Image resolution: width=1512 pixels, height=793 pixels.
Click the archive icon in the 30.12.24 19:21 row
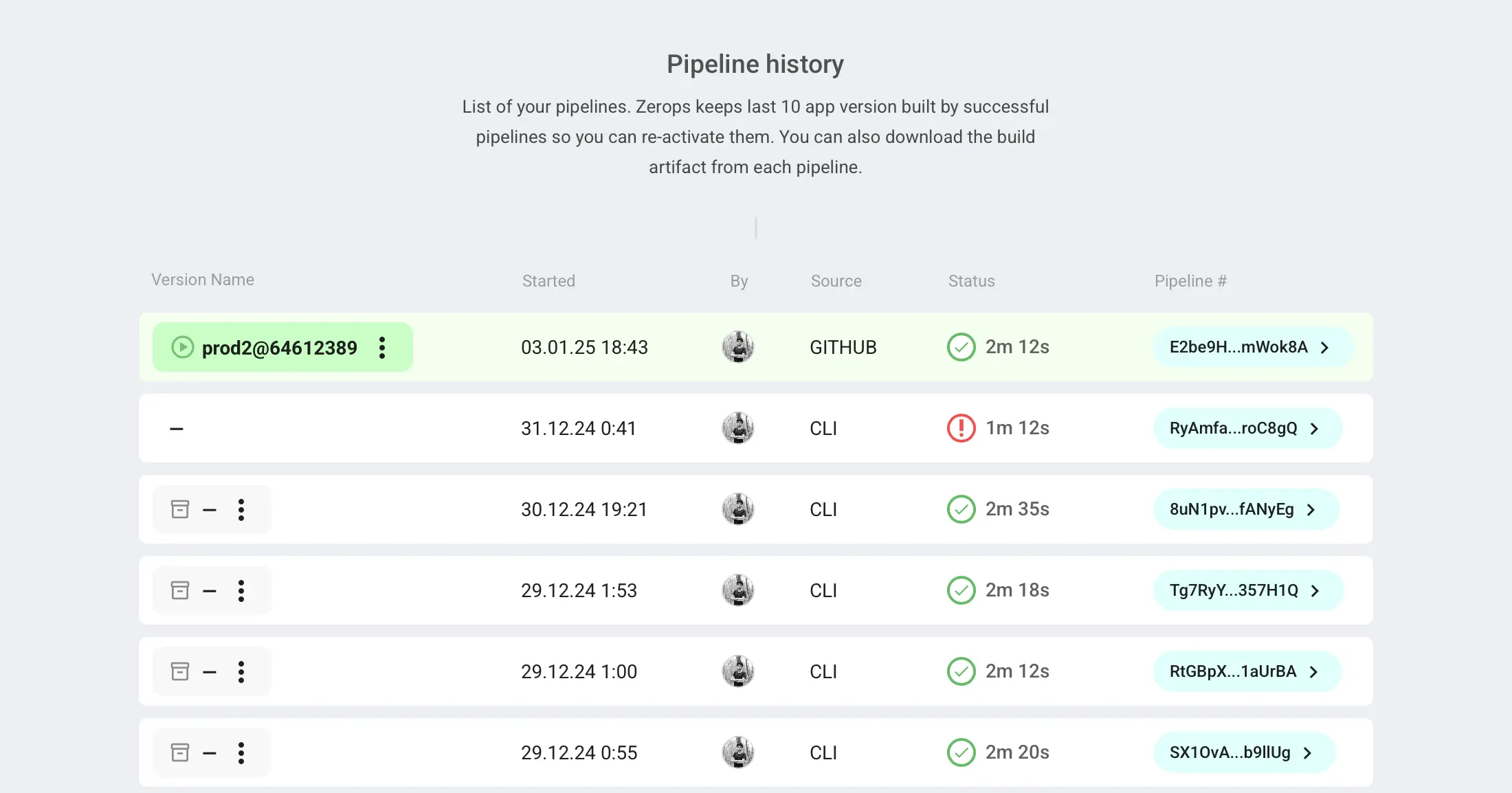180,509
